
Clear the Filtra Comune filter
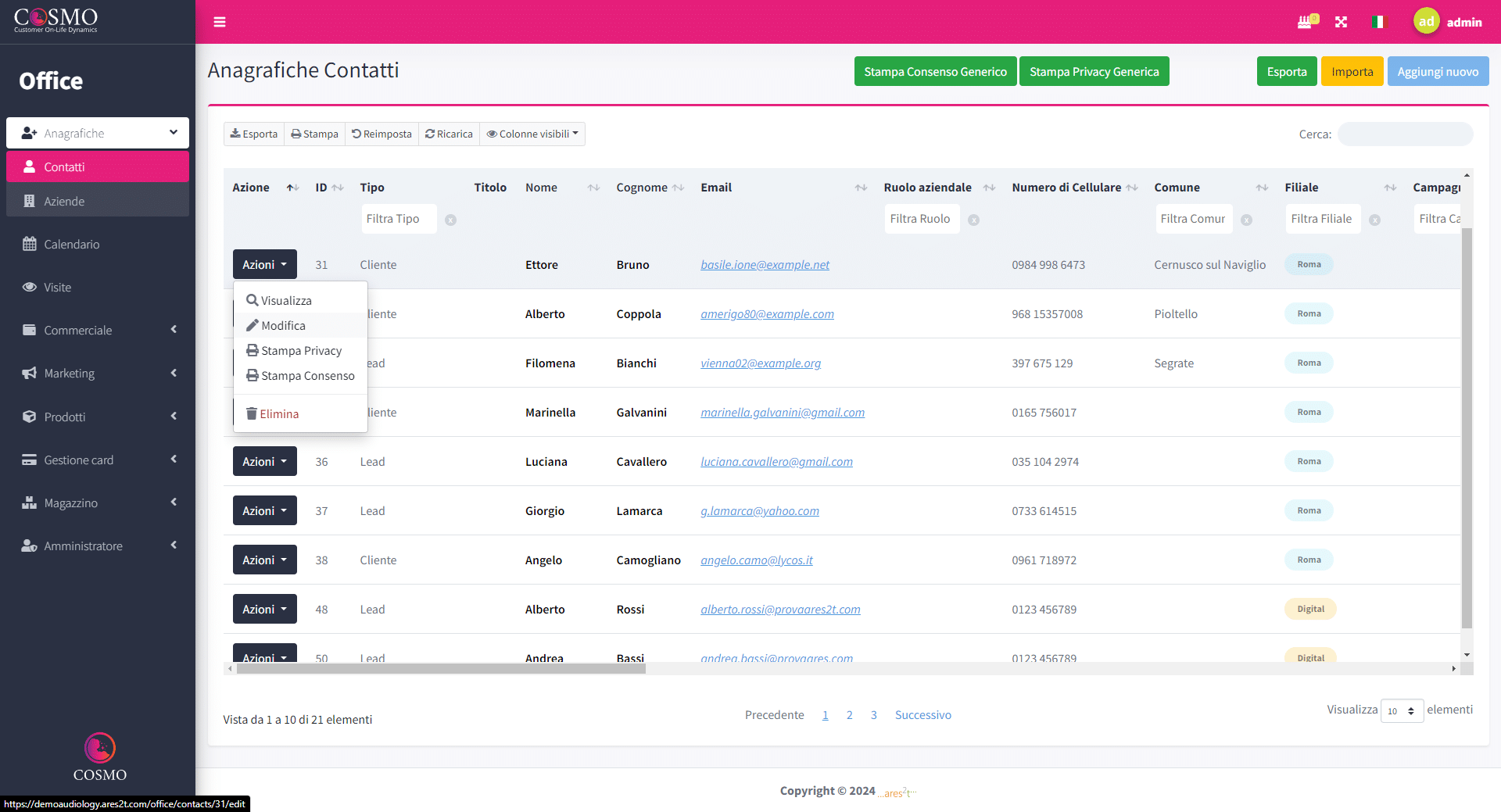pos(1246,220)
